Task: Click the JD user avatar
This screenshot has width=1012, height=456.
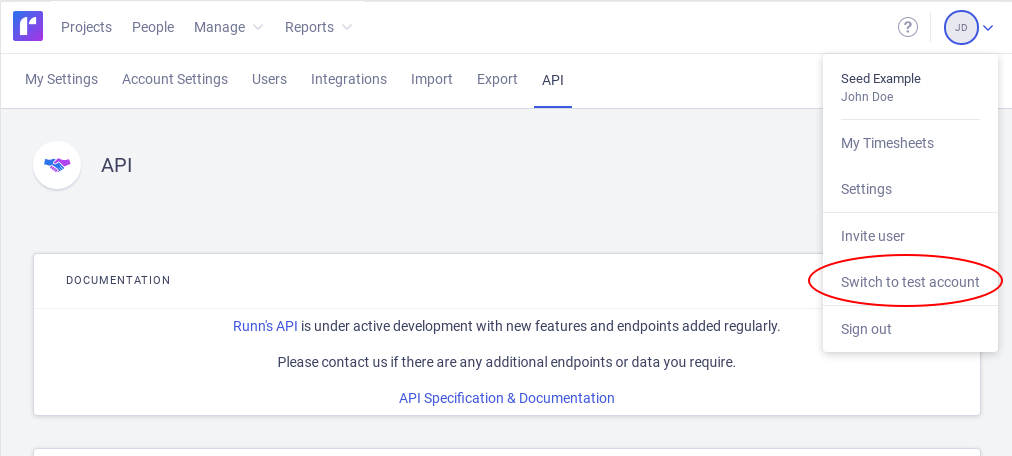Action: pos(961,27)
